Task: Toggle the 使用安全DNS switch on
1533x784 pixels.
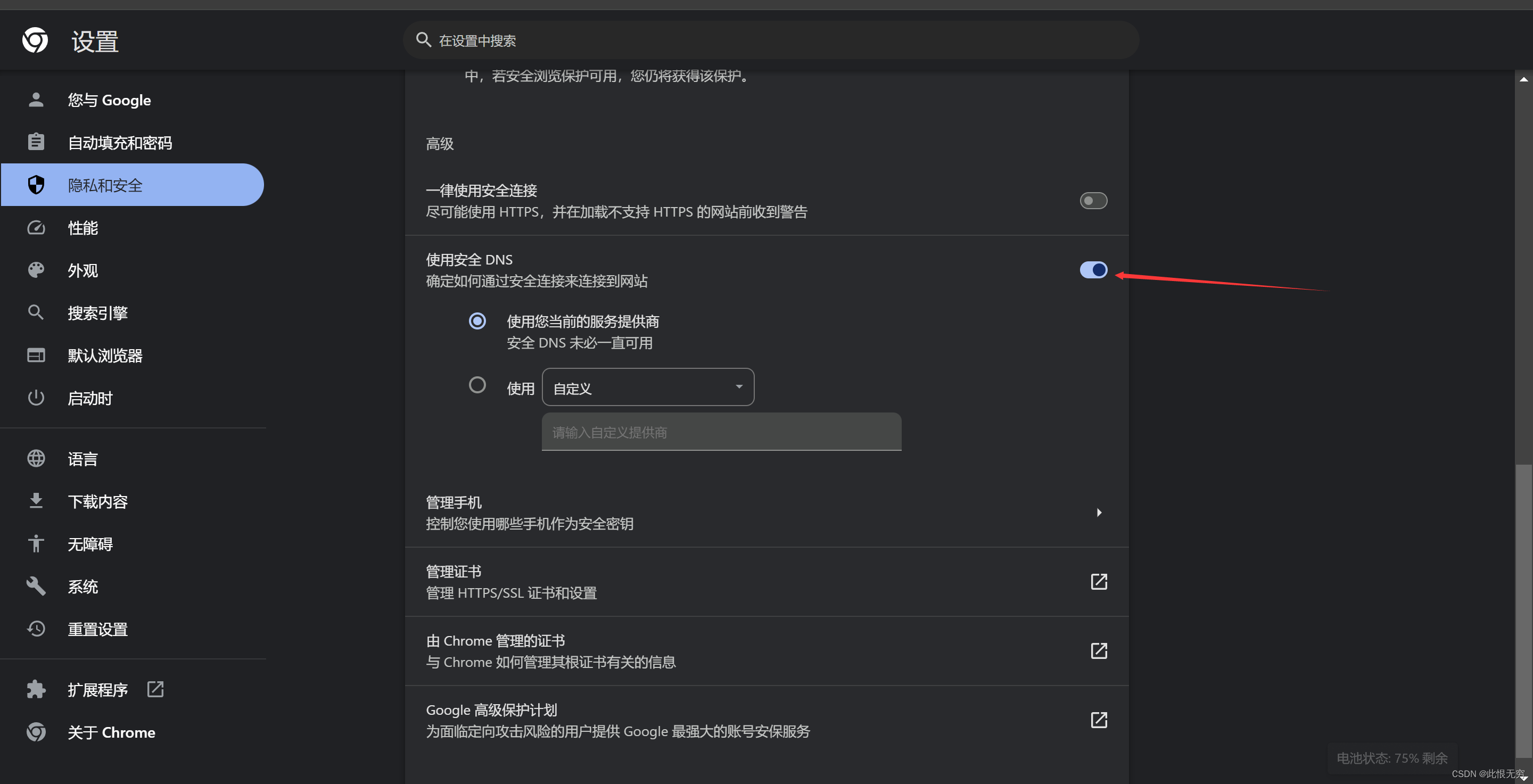Action: (1093, 269)
